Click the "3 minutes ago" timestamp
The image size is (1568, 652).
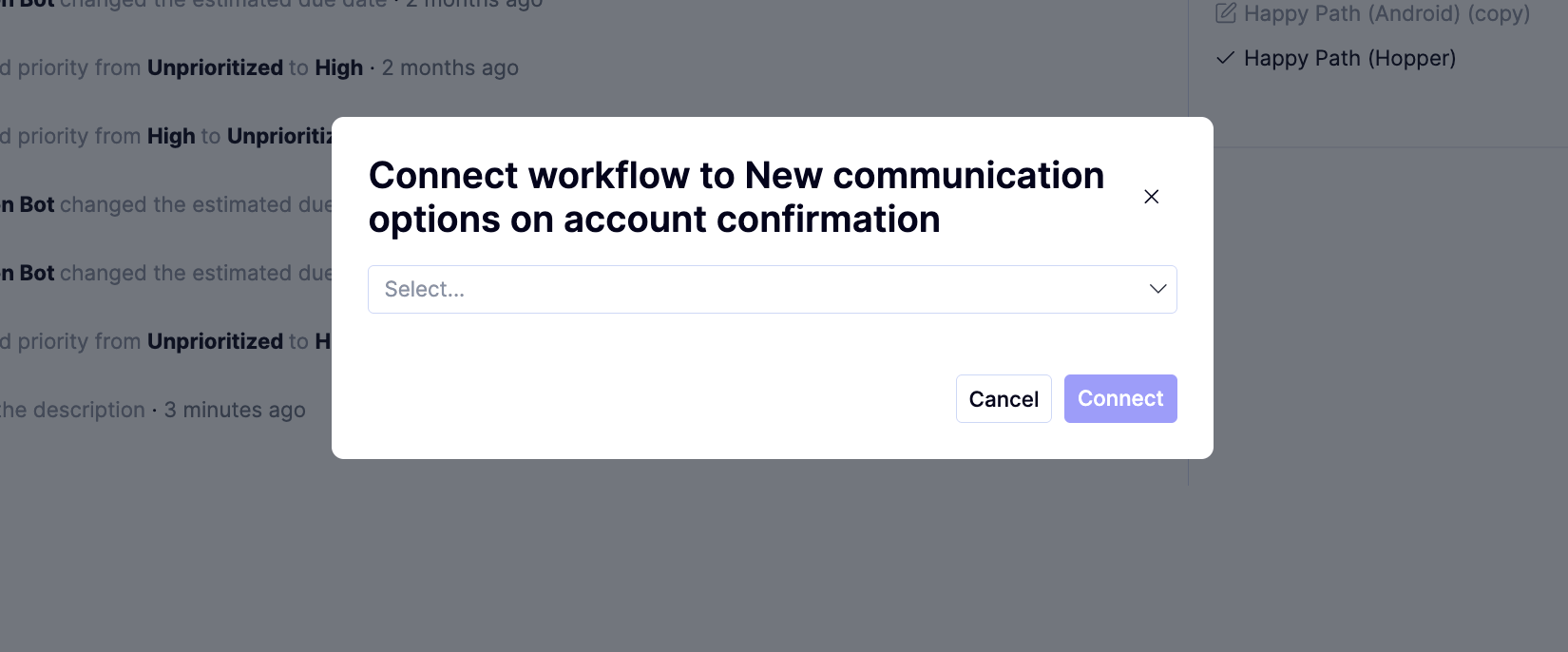click(235, 410)
